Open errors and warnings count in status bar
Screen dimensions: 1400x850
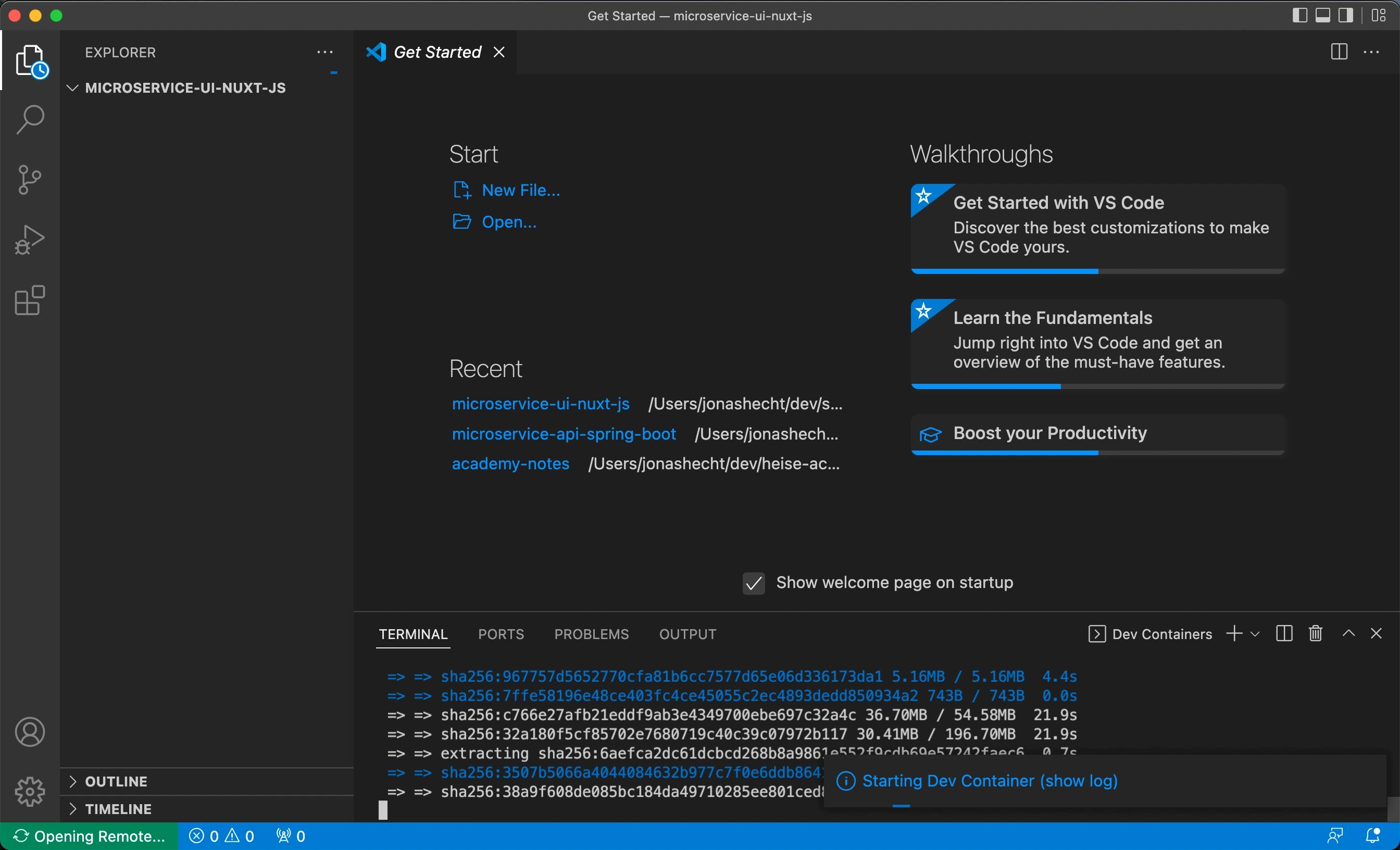click(x=221, y=836)
